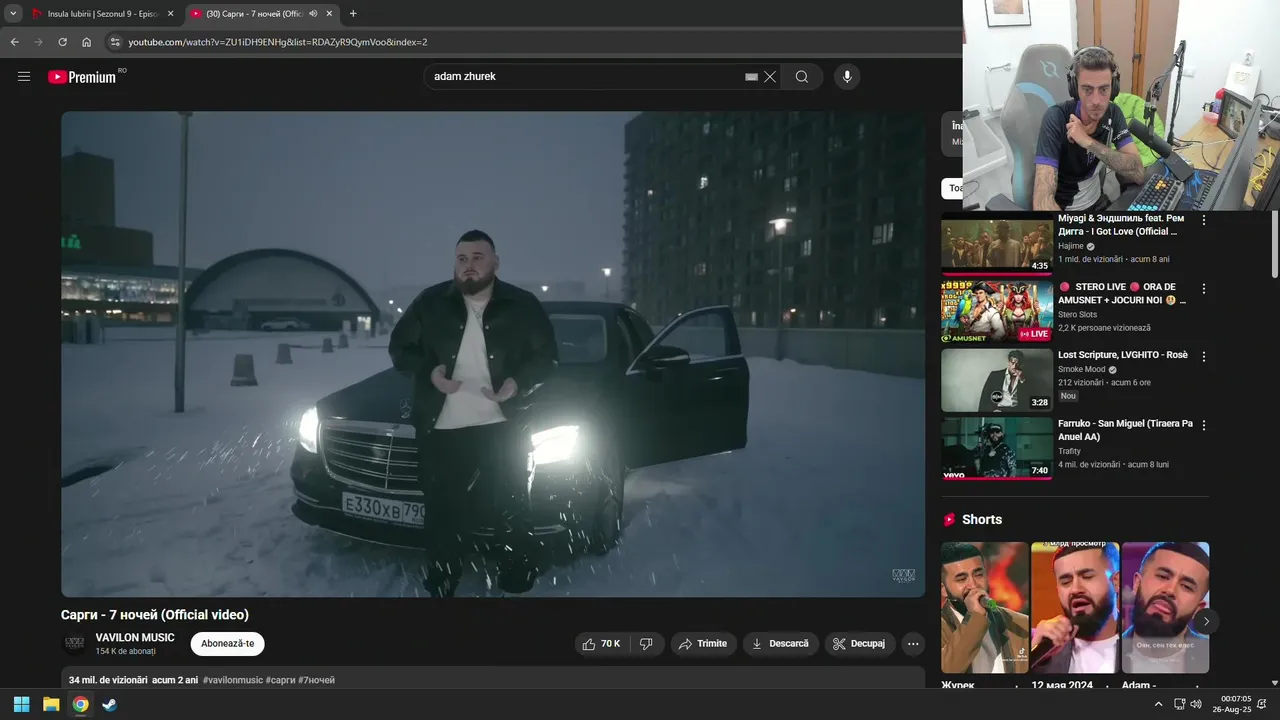Click the #сарги hashtag

[280, 680]
